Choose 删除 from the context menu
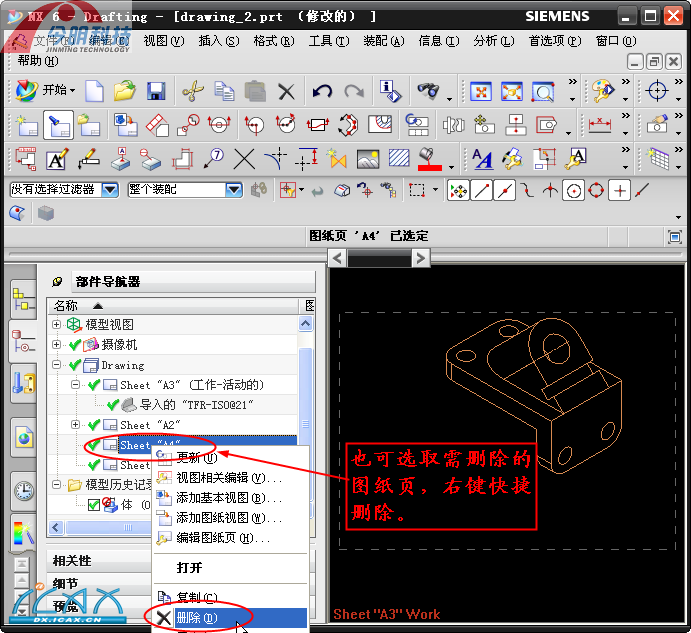This screenshot has width=691, height=633. 196,618
